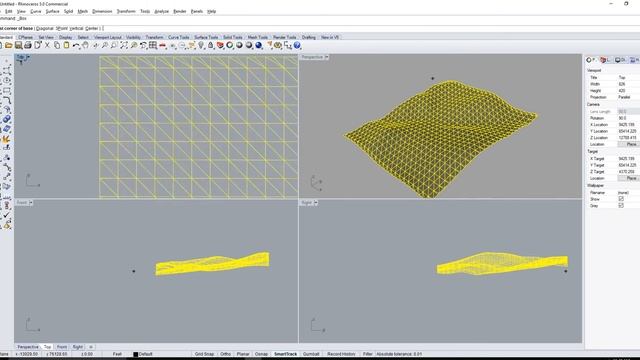Open the Analyze menu
Viewport: 640px width, 360px height.
click(x=161, y=11)
